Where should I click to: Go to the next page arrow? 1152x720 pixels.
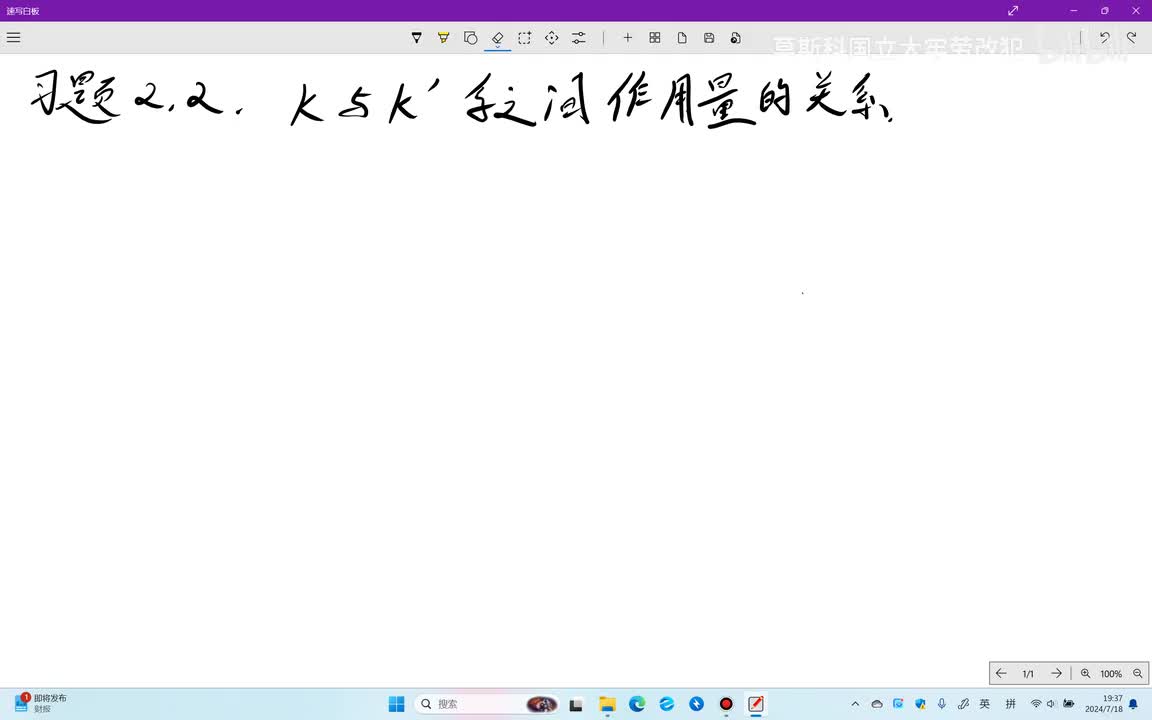[x=1056, y=673]
